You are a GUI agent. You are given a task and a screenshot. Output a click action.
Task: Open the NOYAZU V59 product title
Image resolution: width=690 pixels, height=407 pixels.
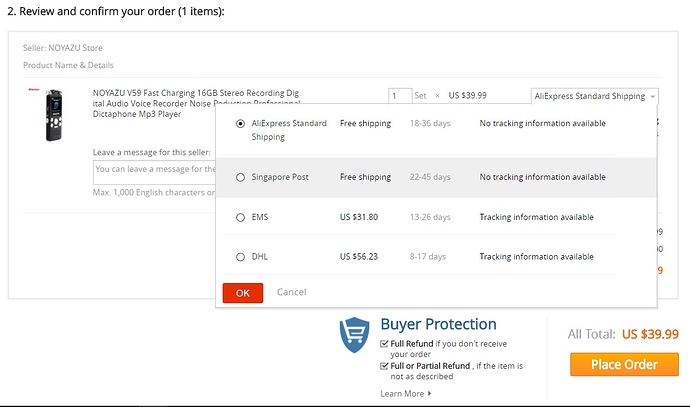pyautogui.click(x=196, y=103)
